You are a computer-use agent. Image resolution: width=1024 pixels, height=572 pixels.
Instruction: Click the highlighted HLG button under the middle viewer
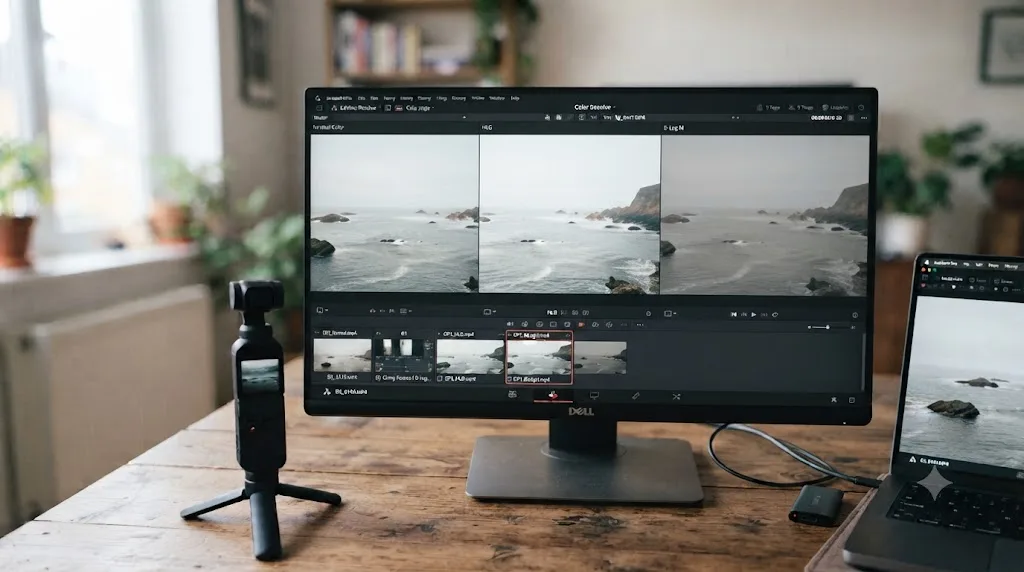click(x=552, y=313)
